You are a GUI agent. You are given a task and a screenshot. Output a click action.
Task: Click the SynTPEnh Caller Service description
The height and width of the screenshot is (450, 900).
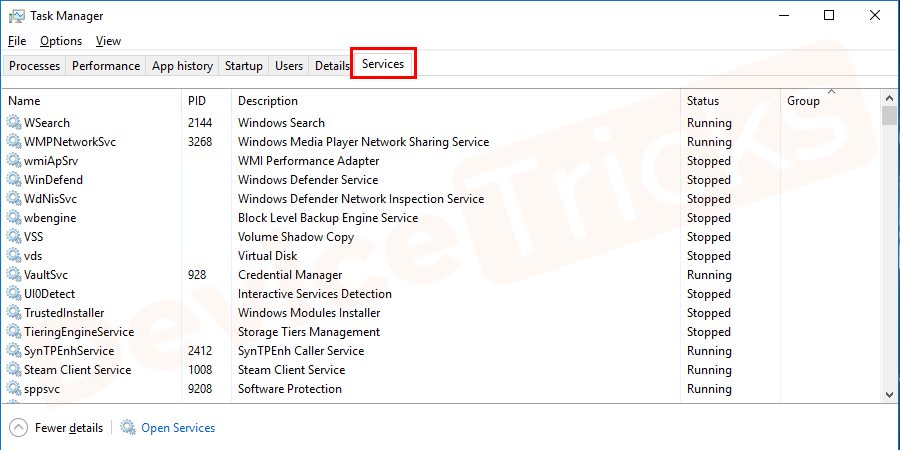[301, 350]
